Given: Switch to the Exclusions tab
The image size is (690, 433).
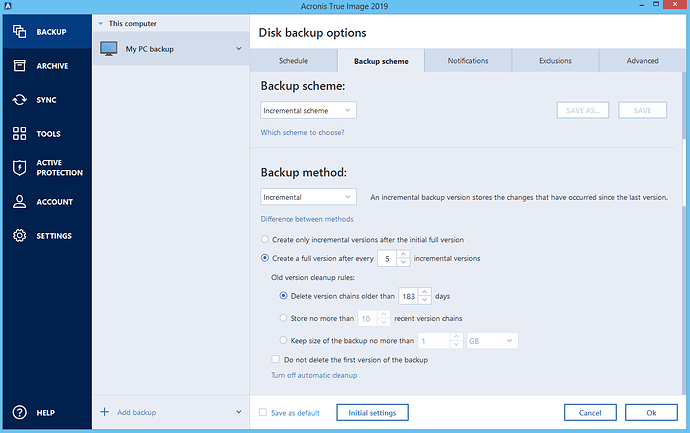Looking at the screenshot, I should click(555, 61).
